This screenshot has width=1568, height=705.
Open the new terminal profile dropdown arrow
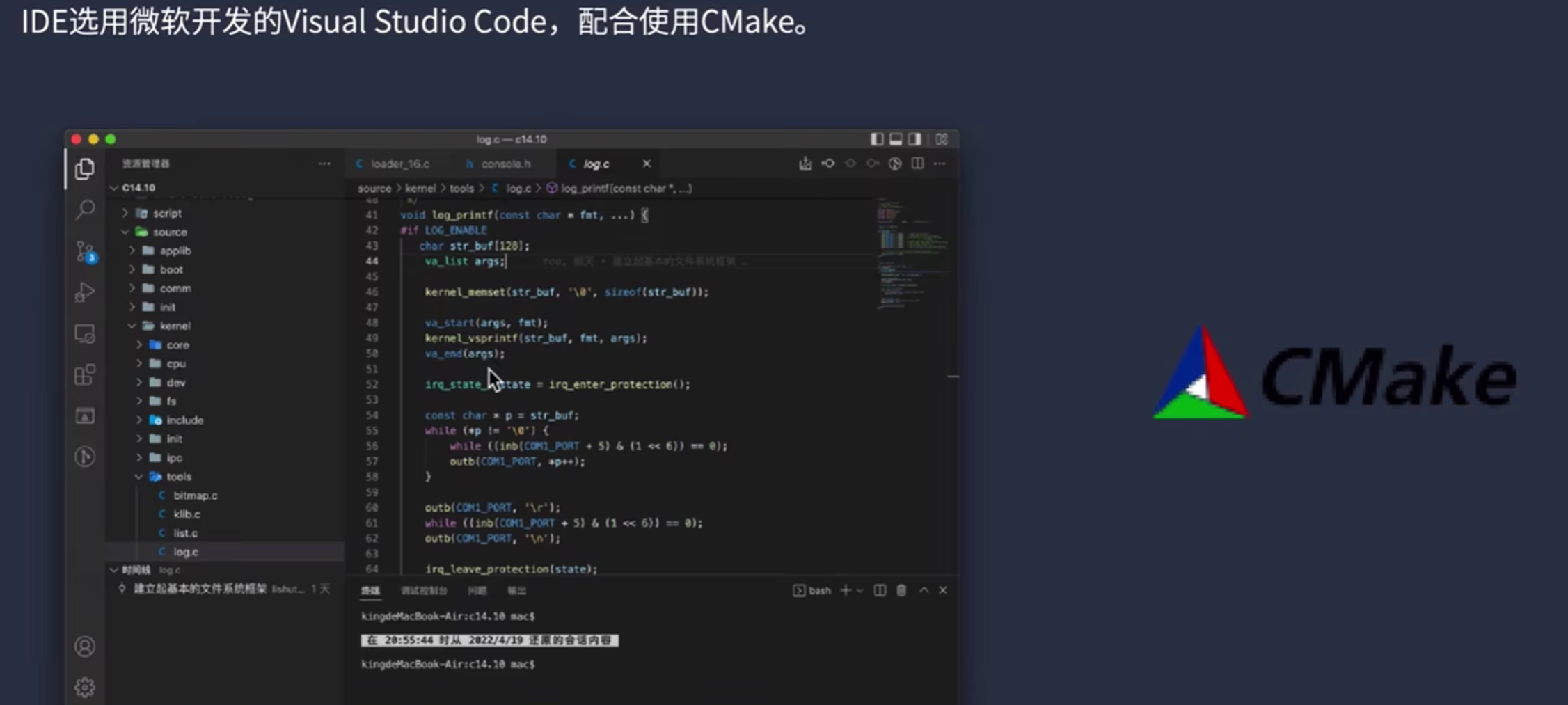coord(860,590)
